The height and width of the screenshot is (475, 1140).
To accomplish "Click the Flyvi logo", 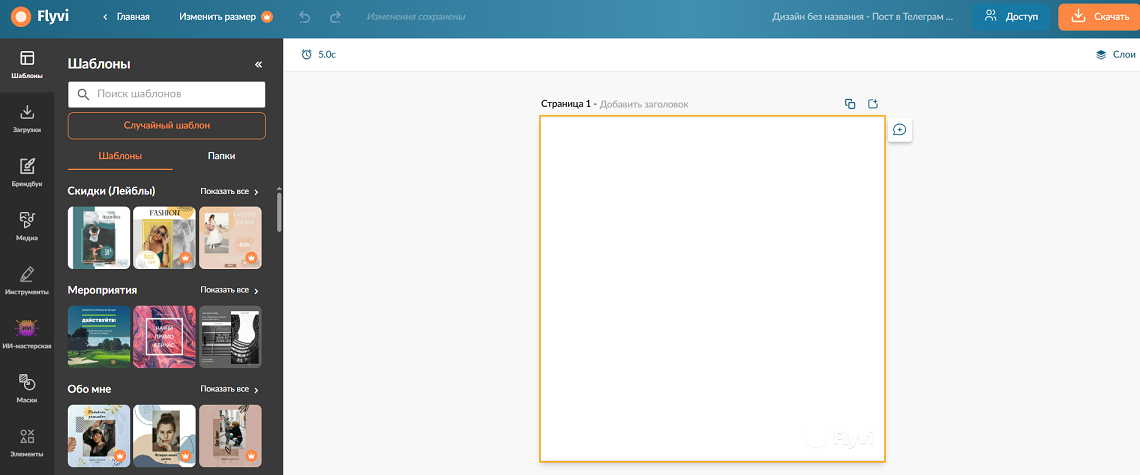I will click(41, 16).
